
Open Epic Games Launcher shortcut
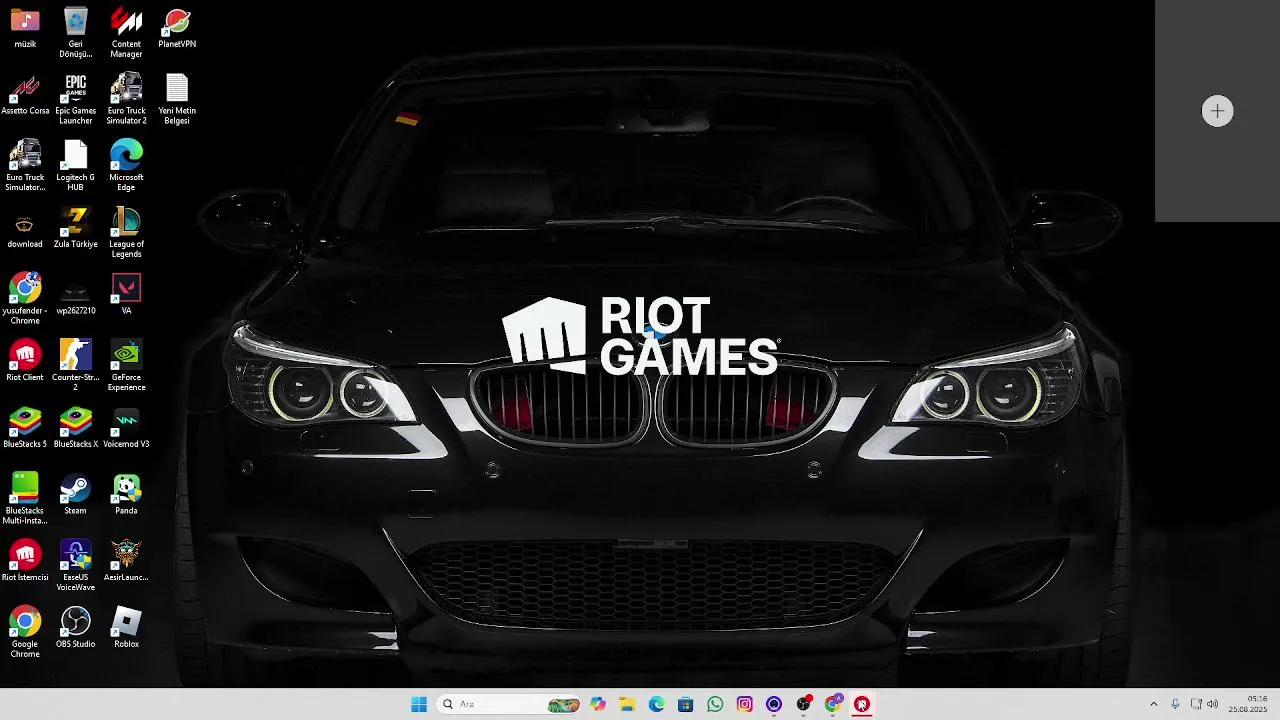tap(75, 99)
